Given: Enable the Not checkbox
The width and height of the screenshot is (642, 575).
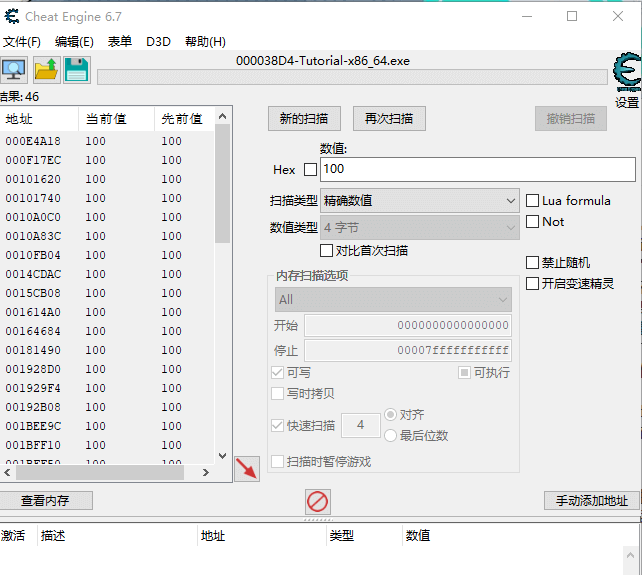Looking at the screenshot, I should click(x=532, y=222).
